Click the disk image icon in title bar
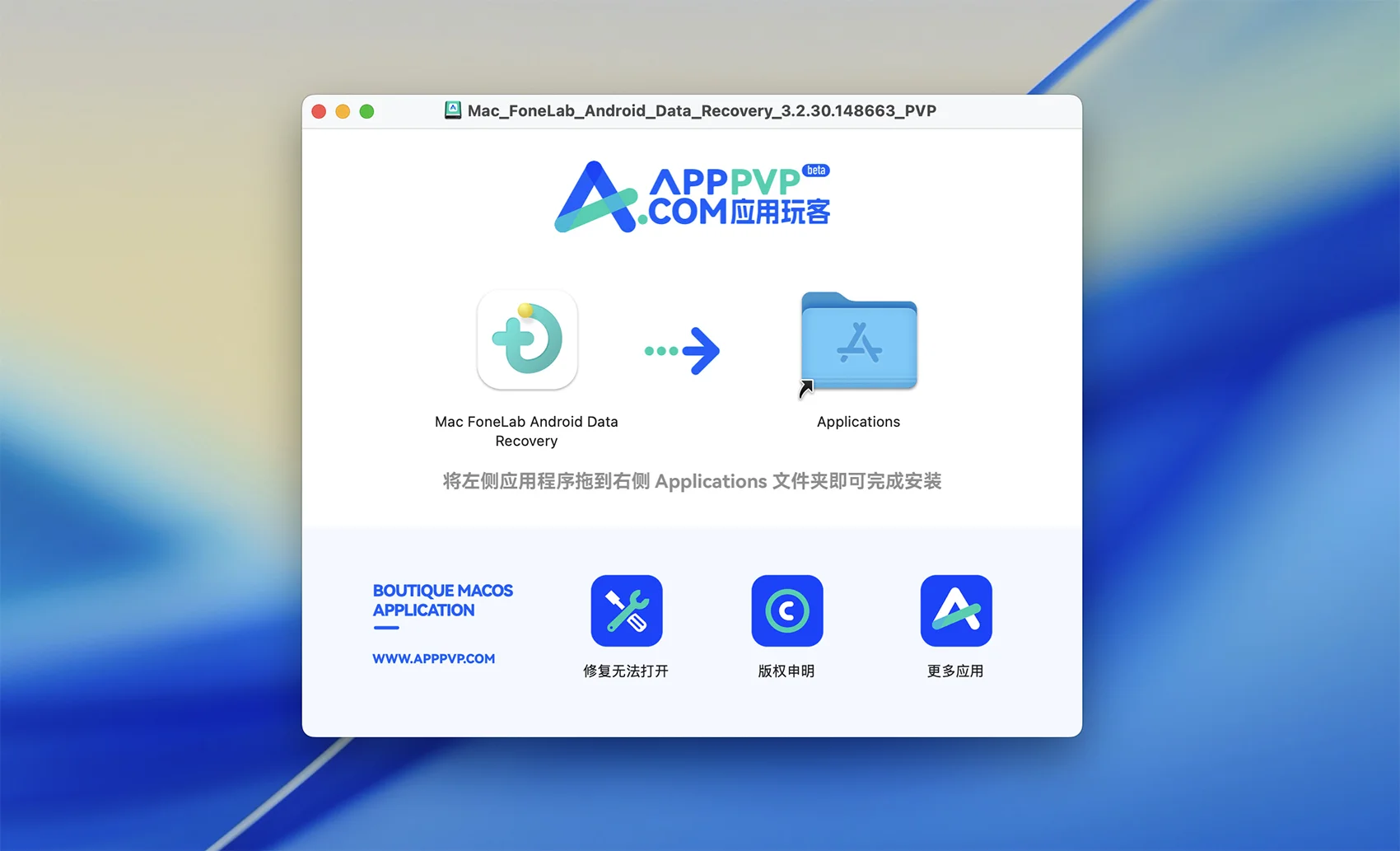This screenshot has width=1400, height=851. click(452, 110)
